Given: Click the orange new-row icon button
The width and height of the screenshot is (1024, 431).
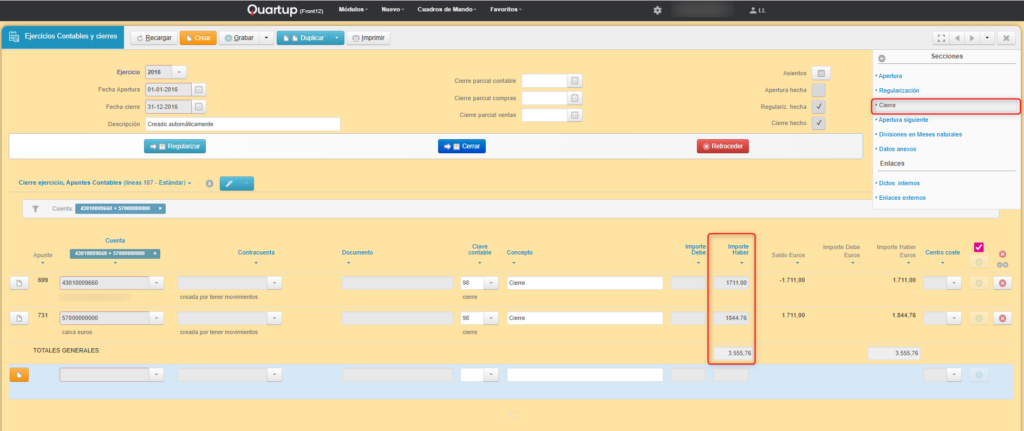Looking at the screenshot, I should 19,375.
